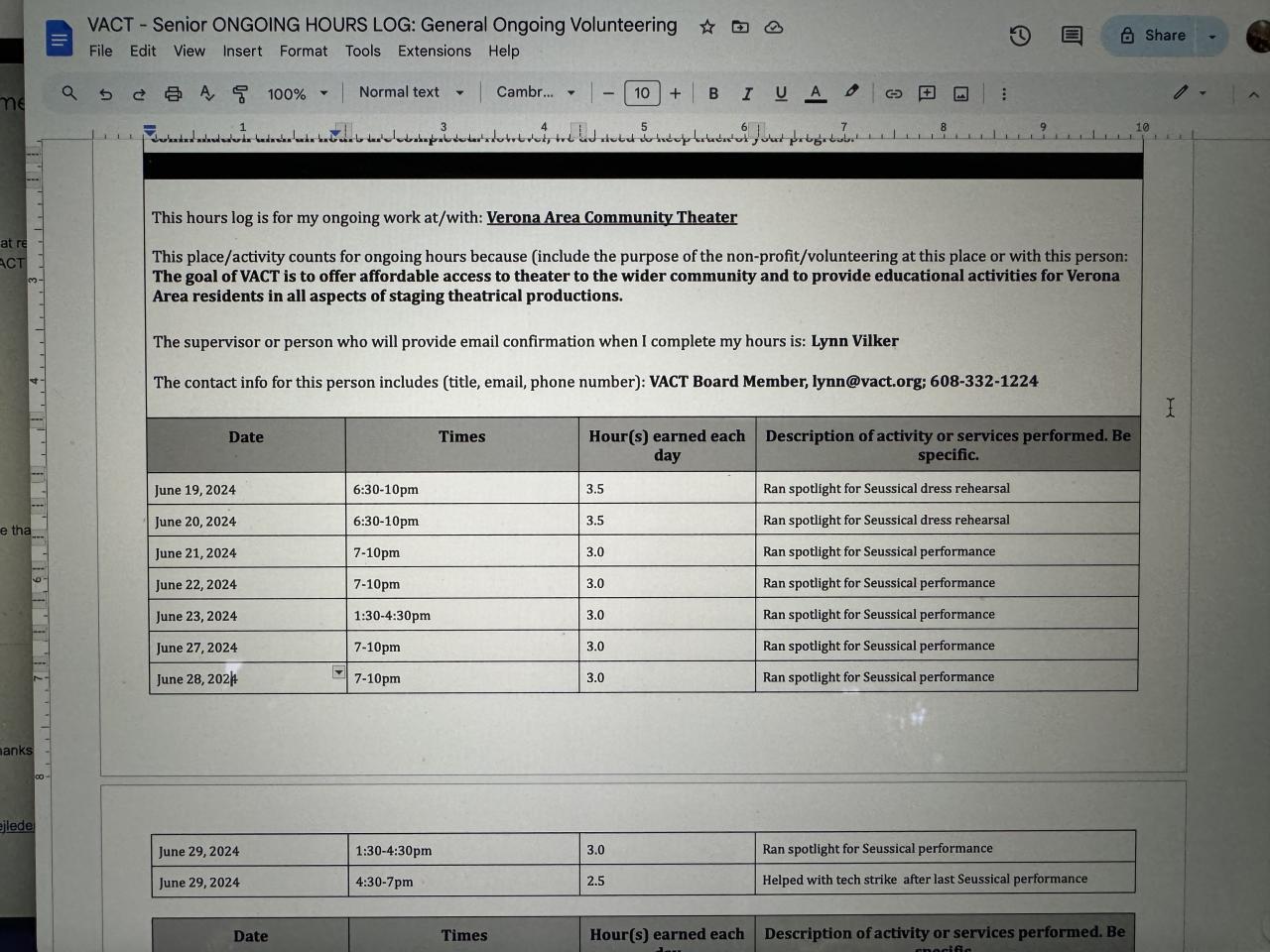Star this document

pos(707,27)
